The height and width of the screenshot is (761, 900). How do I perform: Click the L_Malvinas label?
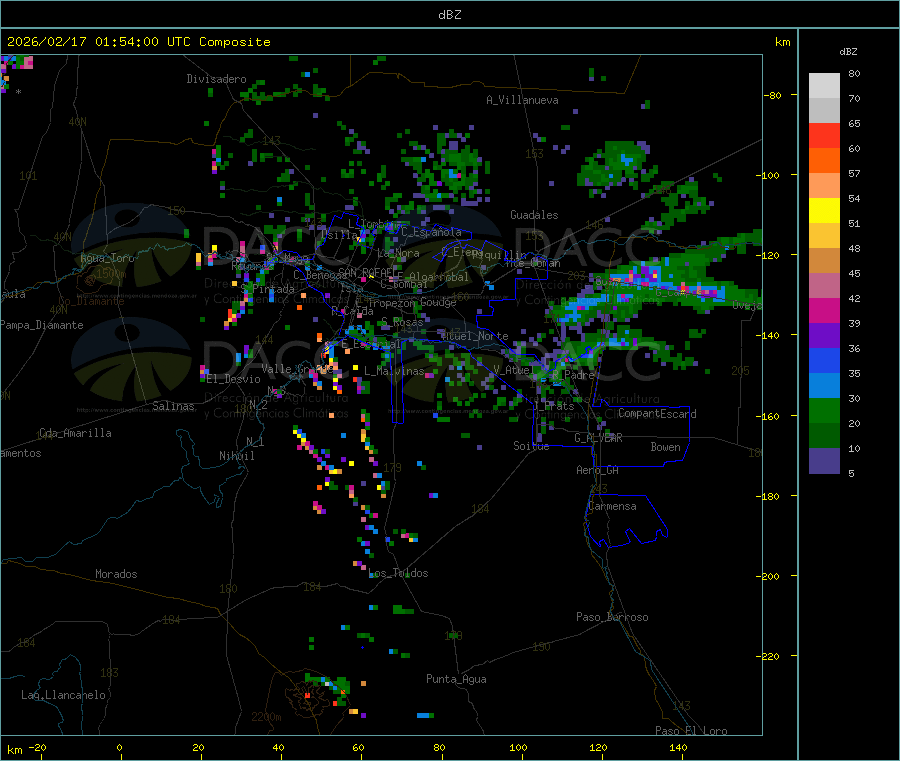pyautogui.click(x=394, y=371)
